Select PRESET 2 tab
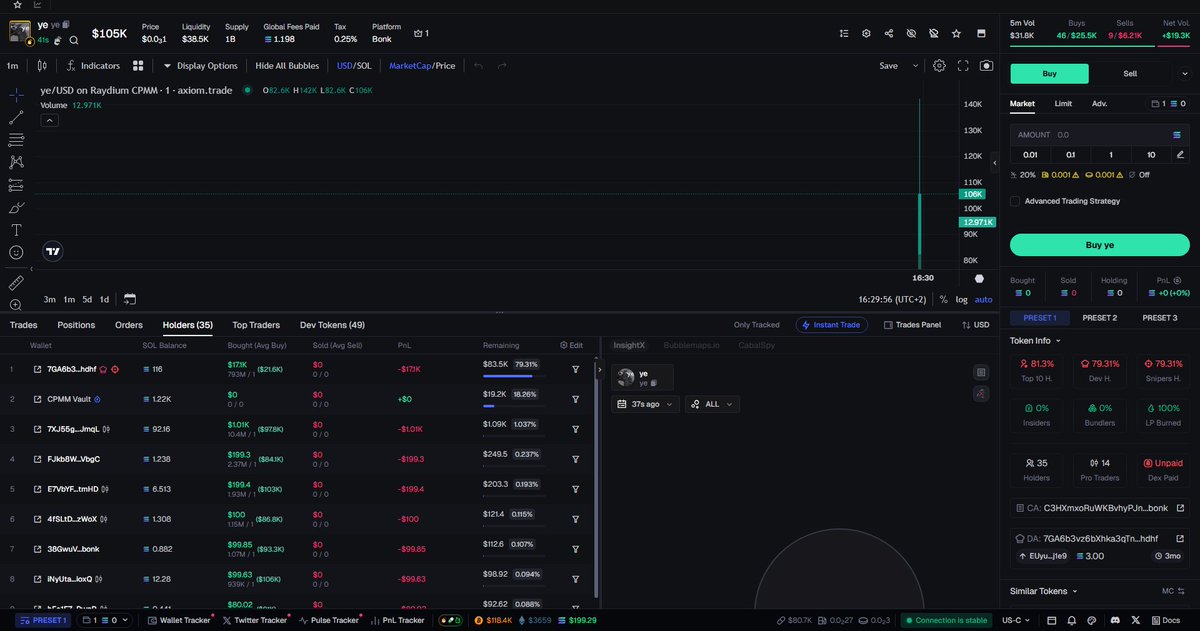This screenshot has width=1200, height=631. tap(1099, 318)
